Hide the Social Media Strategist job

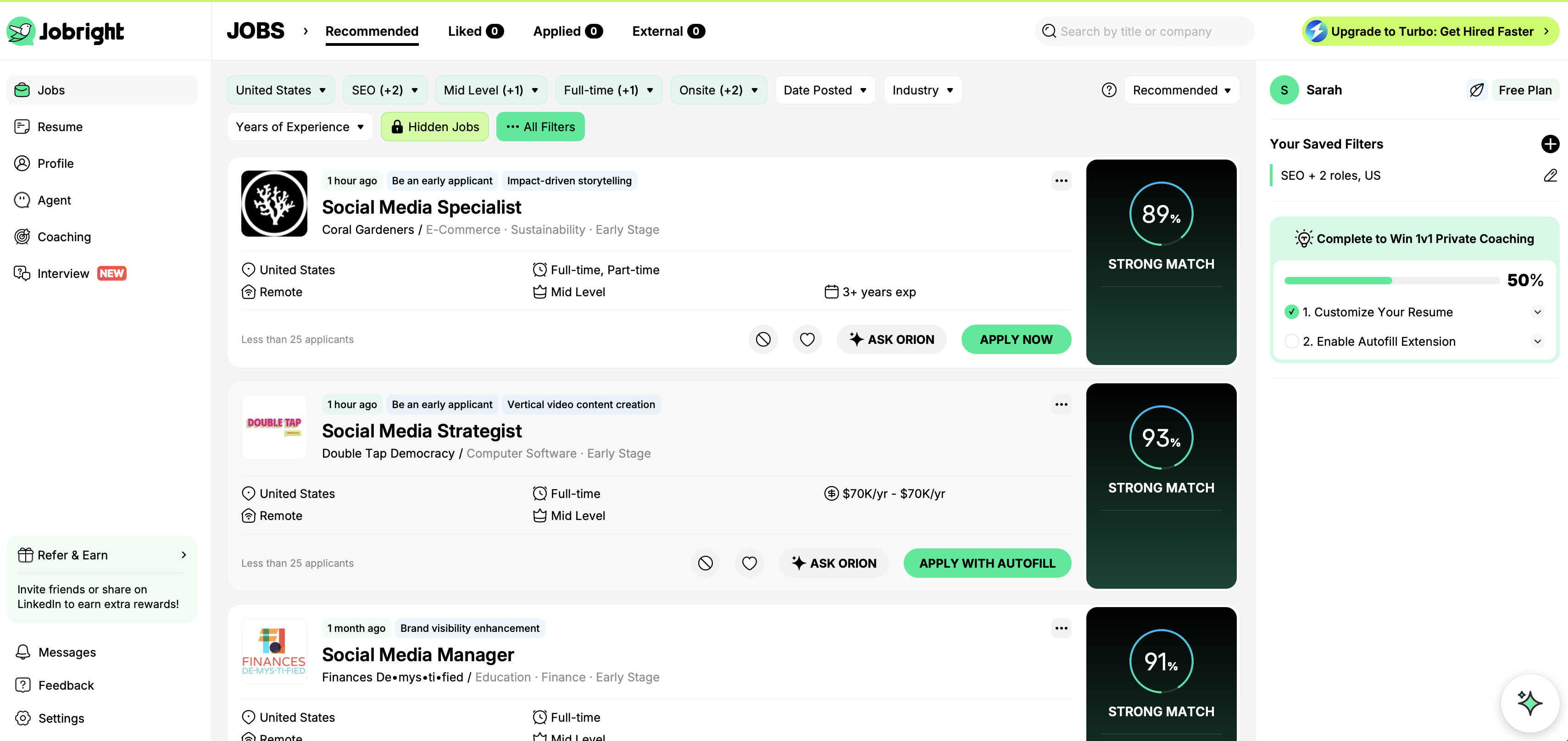coord(705,564)
